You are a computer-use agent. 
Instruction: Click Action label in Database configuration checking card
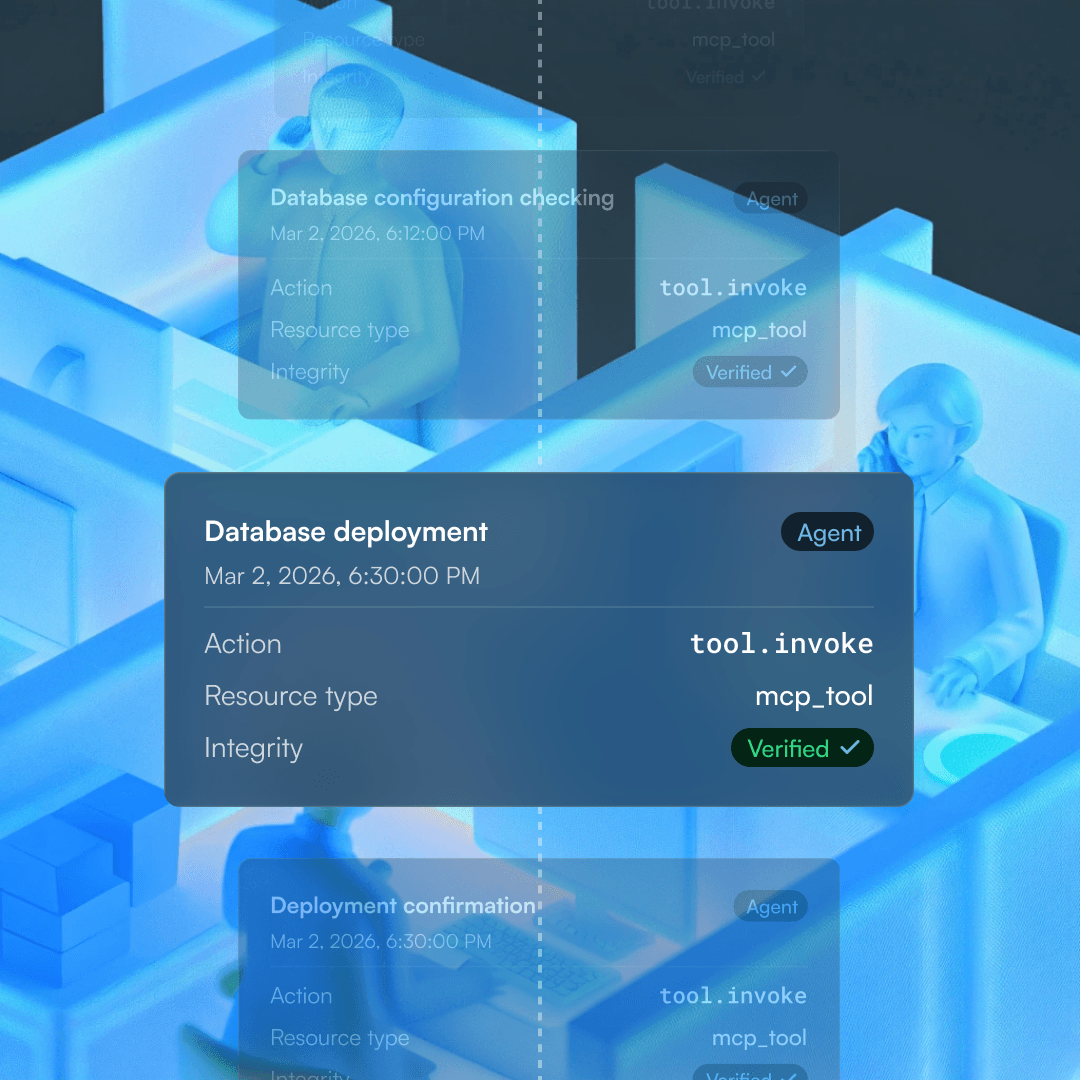301,288
